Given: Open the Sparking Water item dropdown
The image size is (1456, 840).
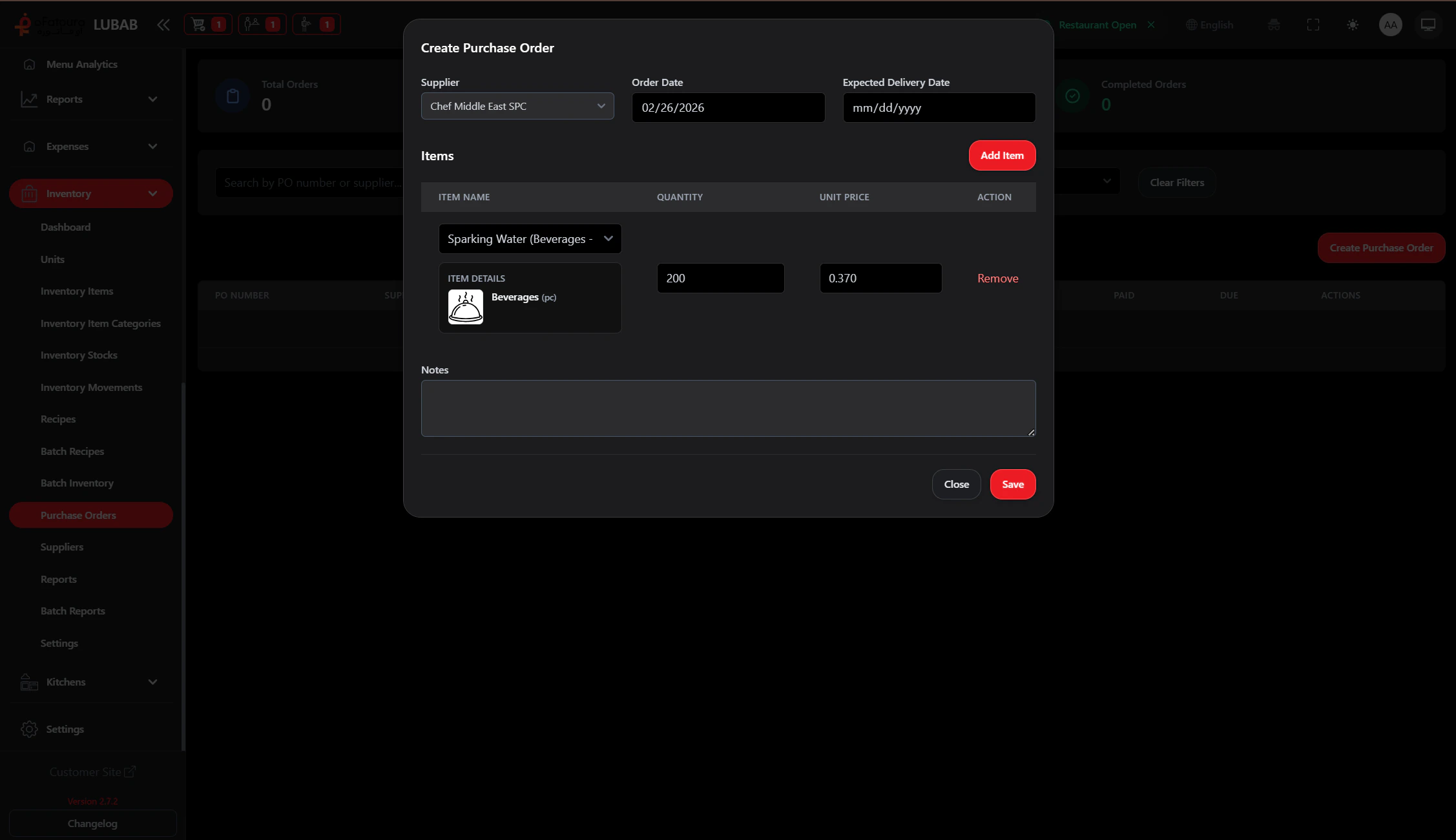Looking at the screenshot, I should point(530,239).
